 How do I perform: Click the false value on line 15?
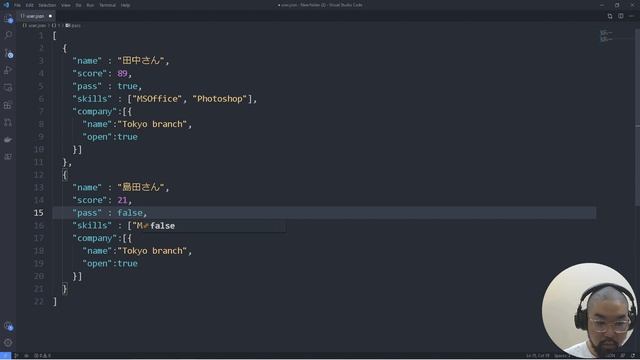tap(130, 213)
